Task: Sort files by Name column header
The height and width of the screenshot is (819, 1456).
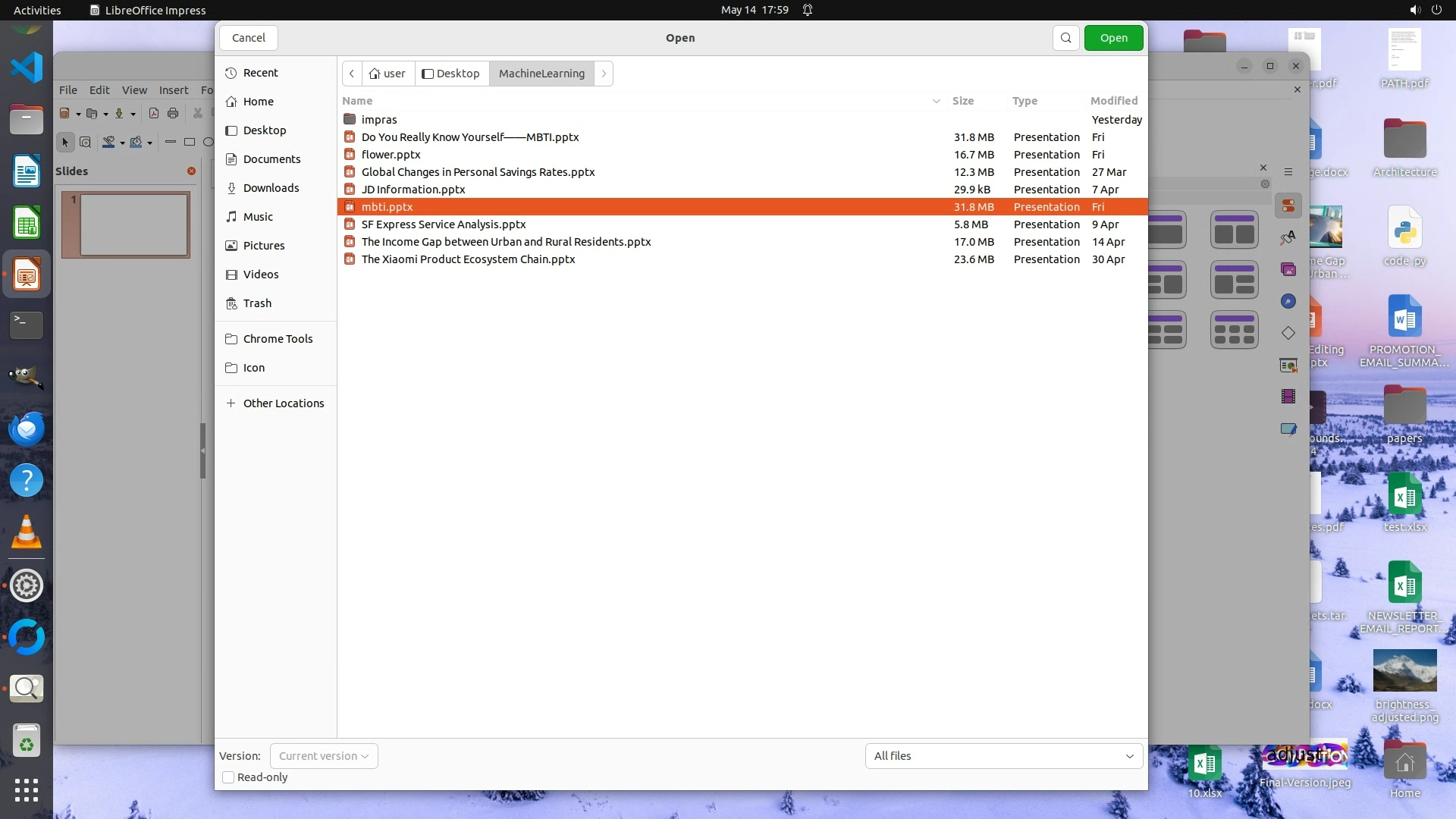Action: [357, 101]
